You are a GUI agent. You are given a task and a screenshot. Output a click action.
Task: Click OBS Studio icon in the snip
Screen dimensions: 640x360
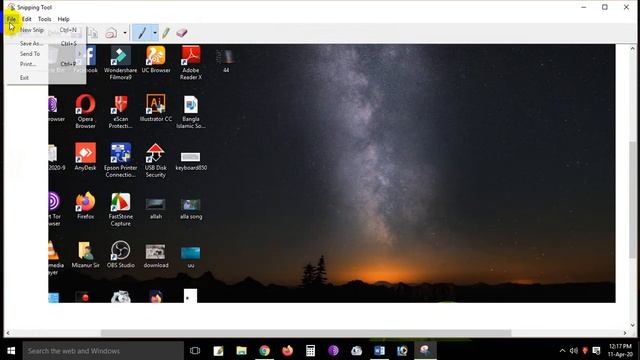coord(120,254)
